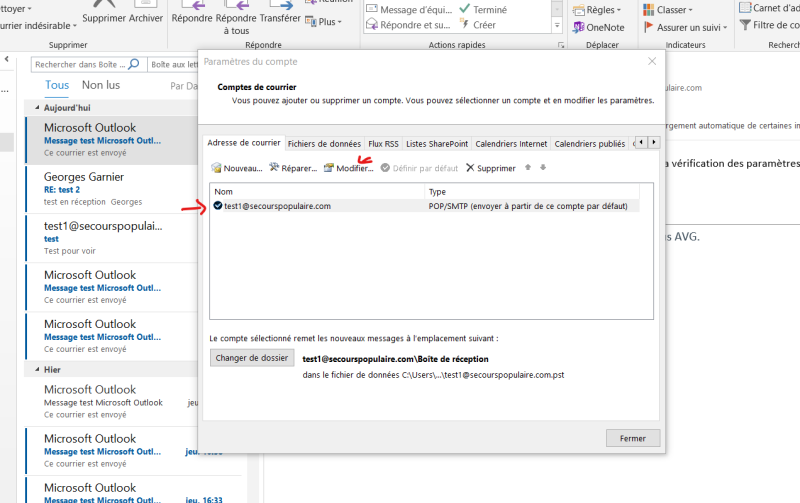Select Répondre et supprimer quick action
The height and width of the screenshot is (503, 800).
408,24
